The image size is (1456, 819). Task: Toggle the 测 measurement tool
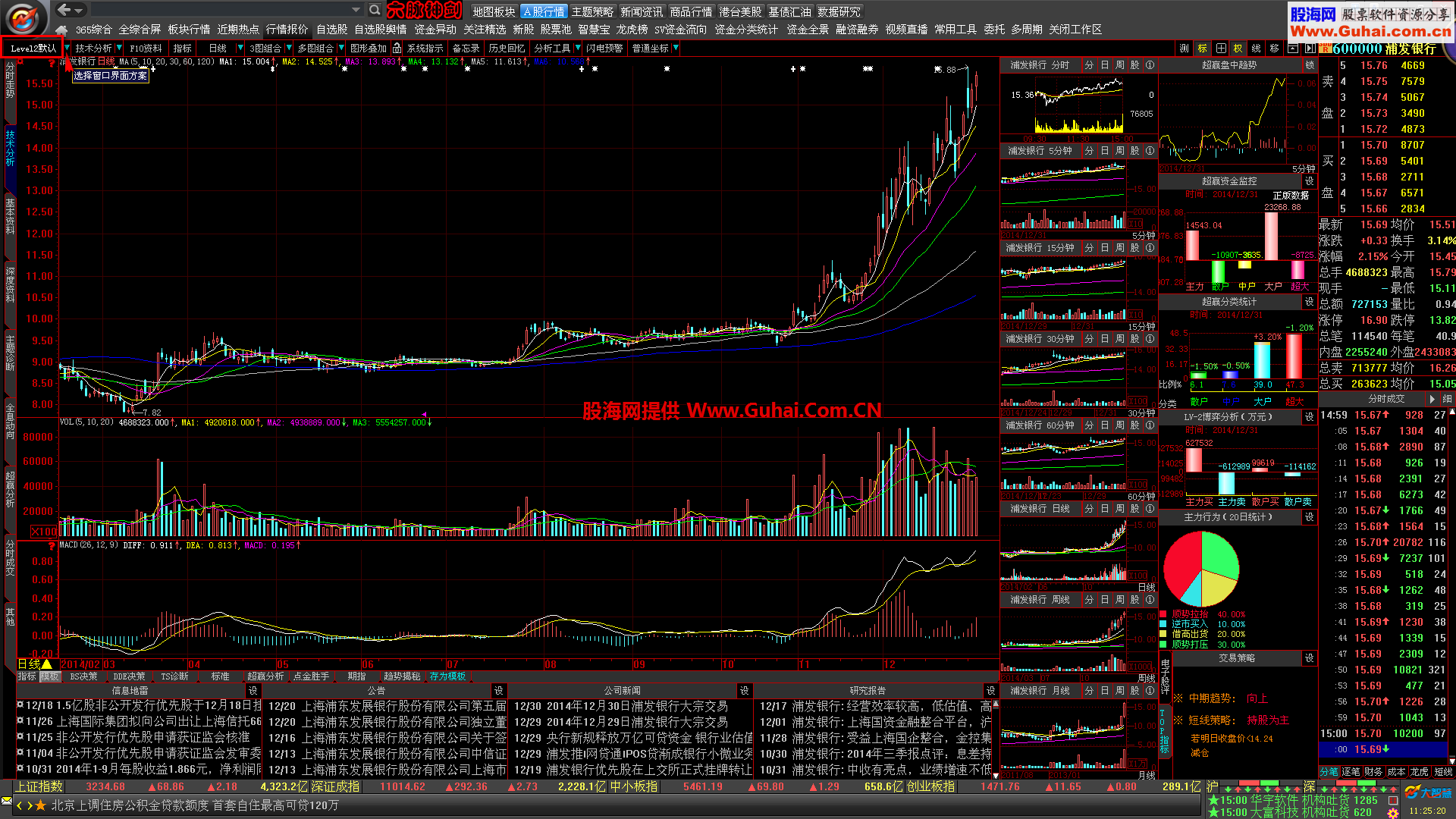point(1185,48)
